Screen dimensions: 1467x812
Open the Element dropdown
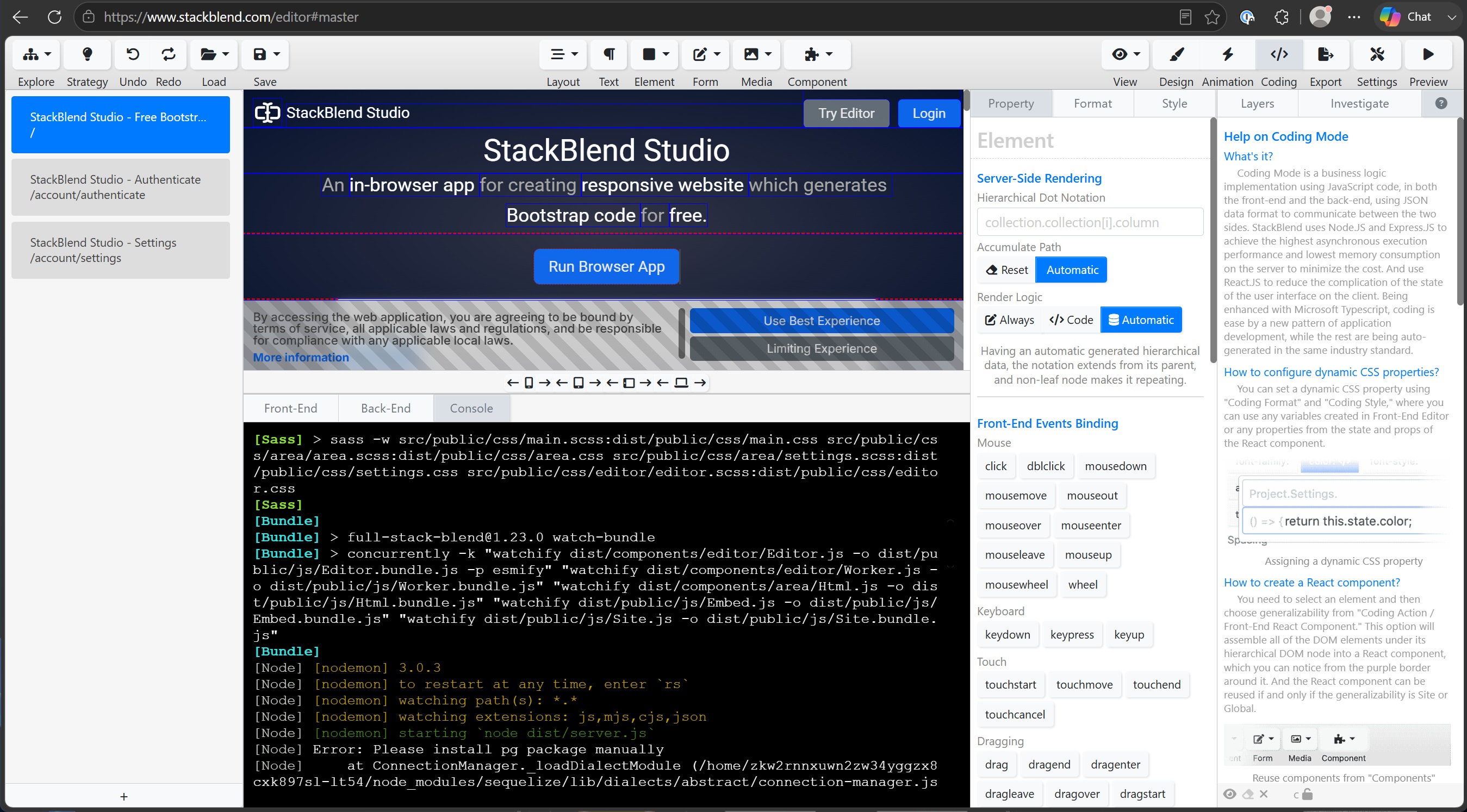point(655,55)
